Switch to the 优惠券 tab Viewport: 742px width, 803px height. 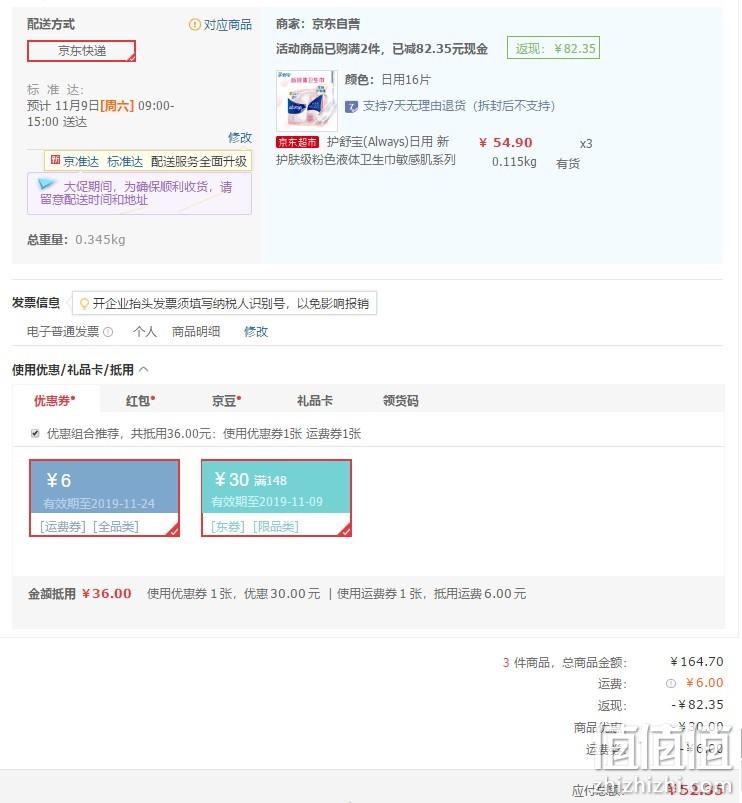(55, 400)
